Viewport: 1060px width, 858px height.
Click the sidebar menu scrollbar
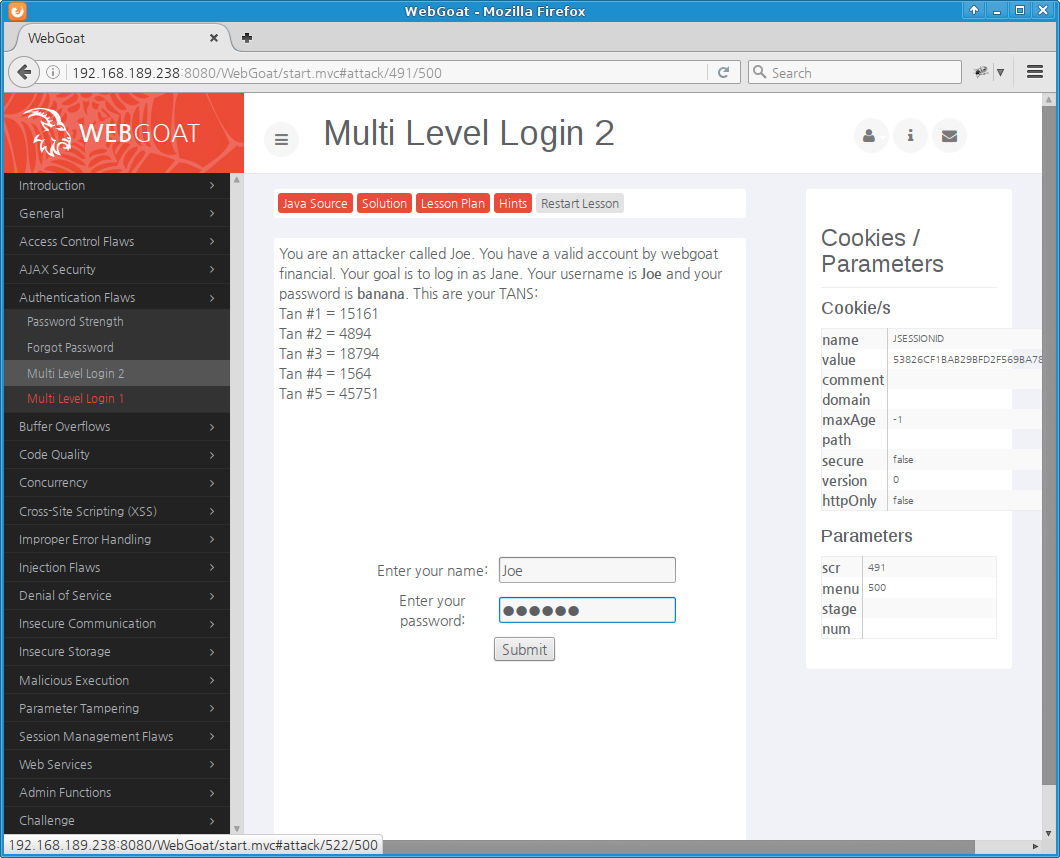tap(237, 504)
